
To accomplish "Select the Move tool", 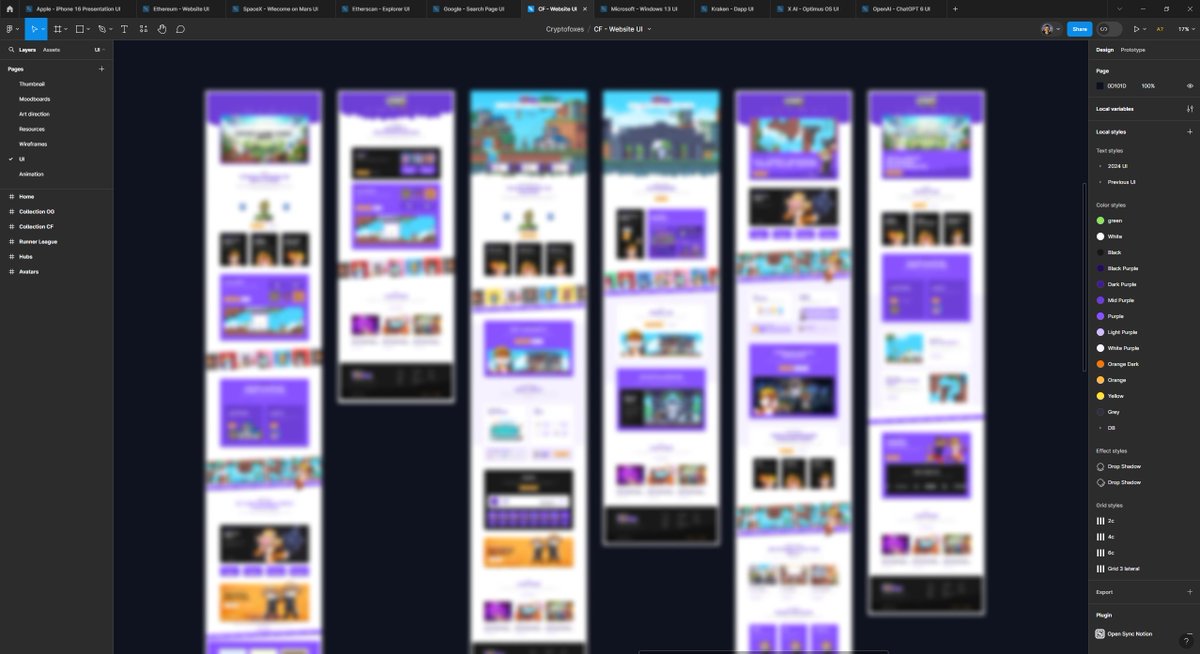I will pyautogui.click(x=33, y=29).
